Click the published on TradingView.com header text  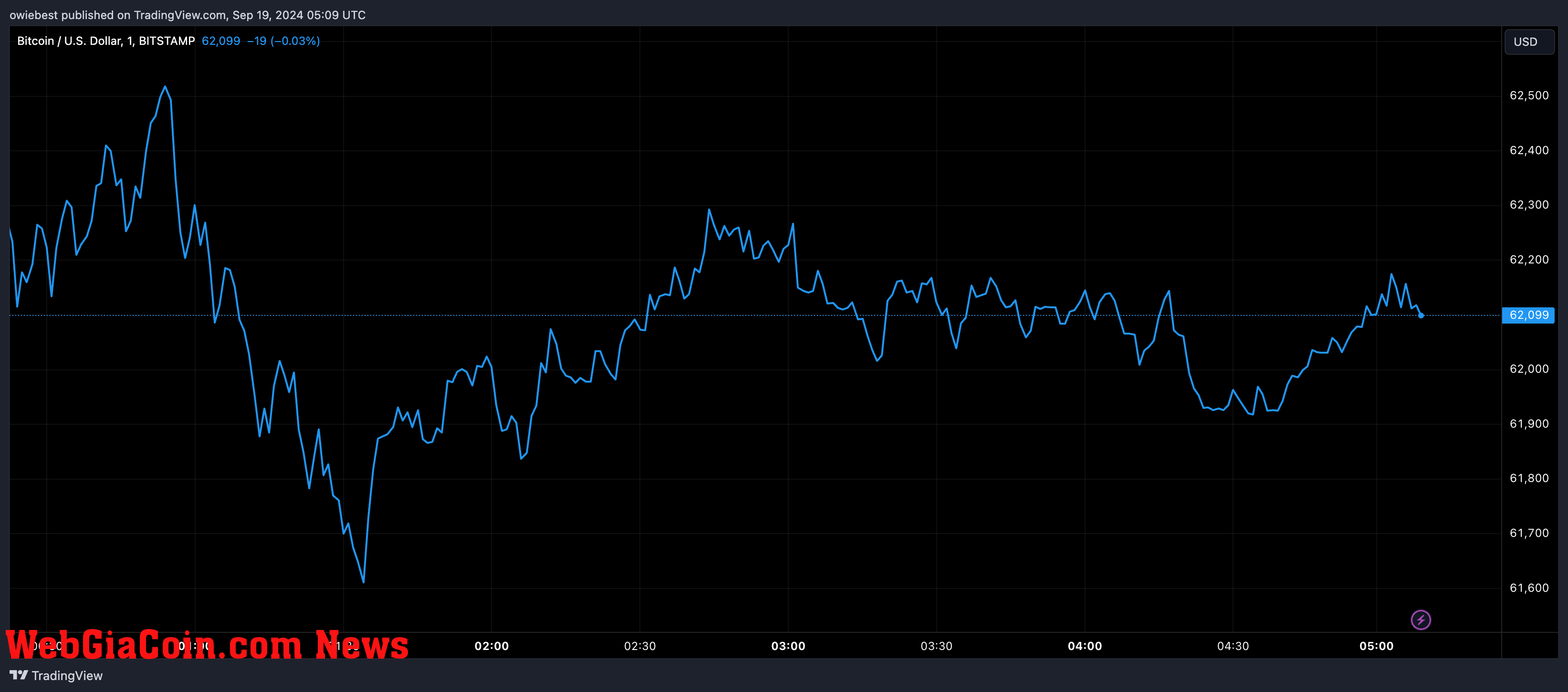click(188, 15)
